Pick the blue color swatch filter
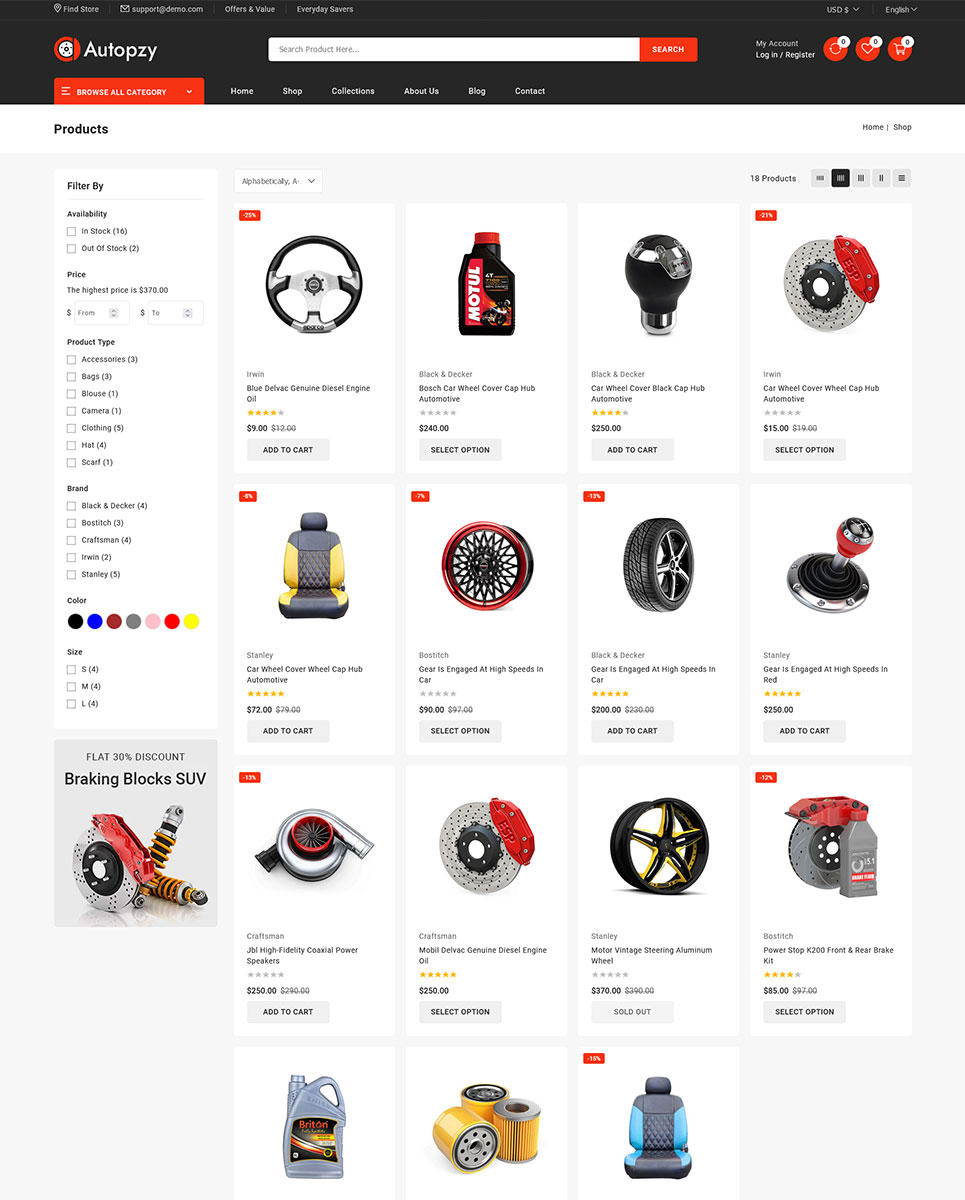 [x=95, y=621]
